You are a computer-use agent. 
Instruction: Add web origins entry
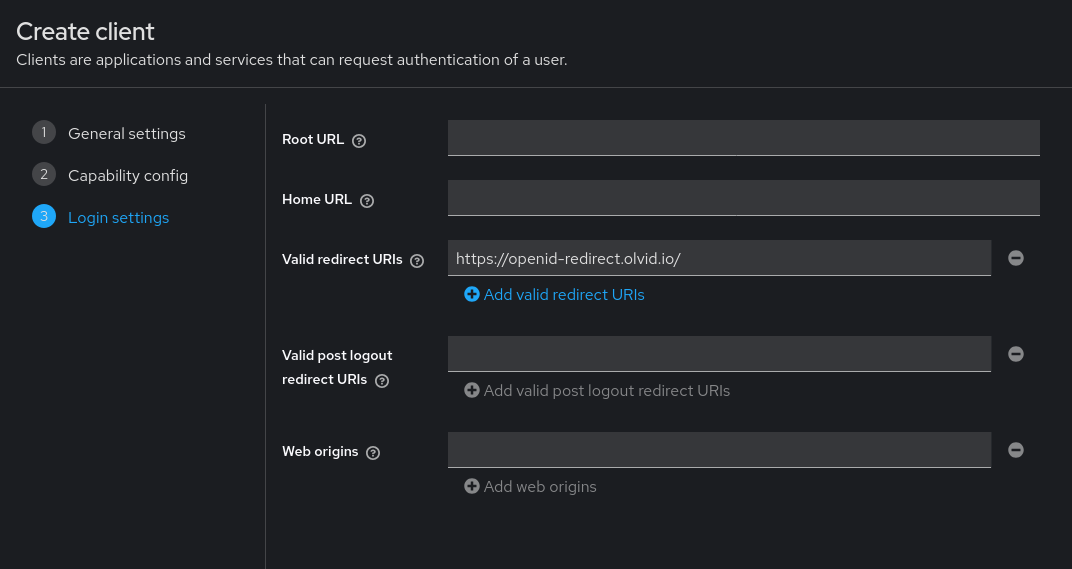pos(531,486)
